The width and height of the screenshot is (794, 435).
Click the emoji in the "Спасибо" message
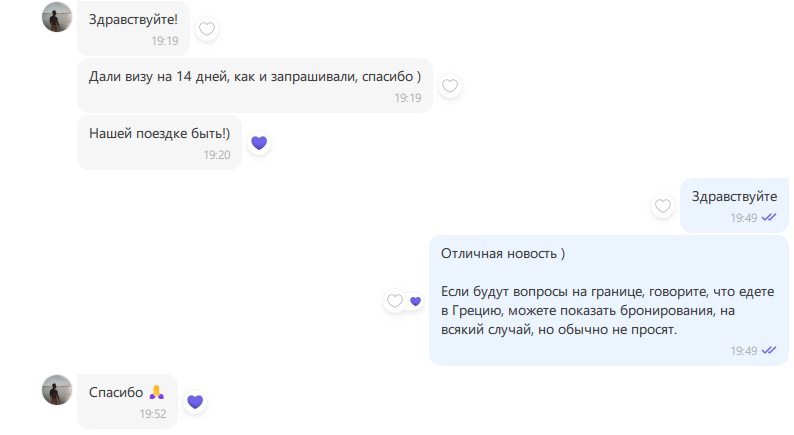click(x=156, y=392)
